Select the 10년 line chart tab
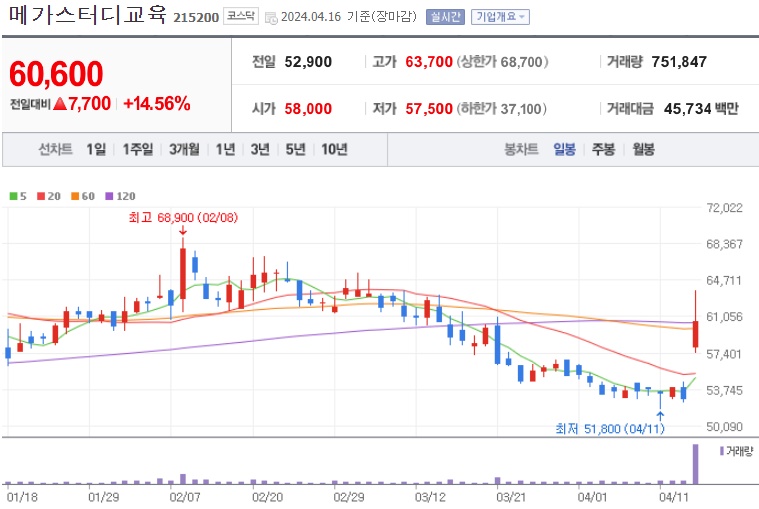The image size is (759, 509). coord(334,150)
